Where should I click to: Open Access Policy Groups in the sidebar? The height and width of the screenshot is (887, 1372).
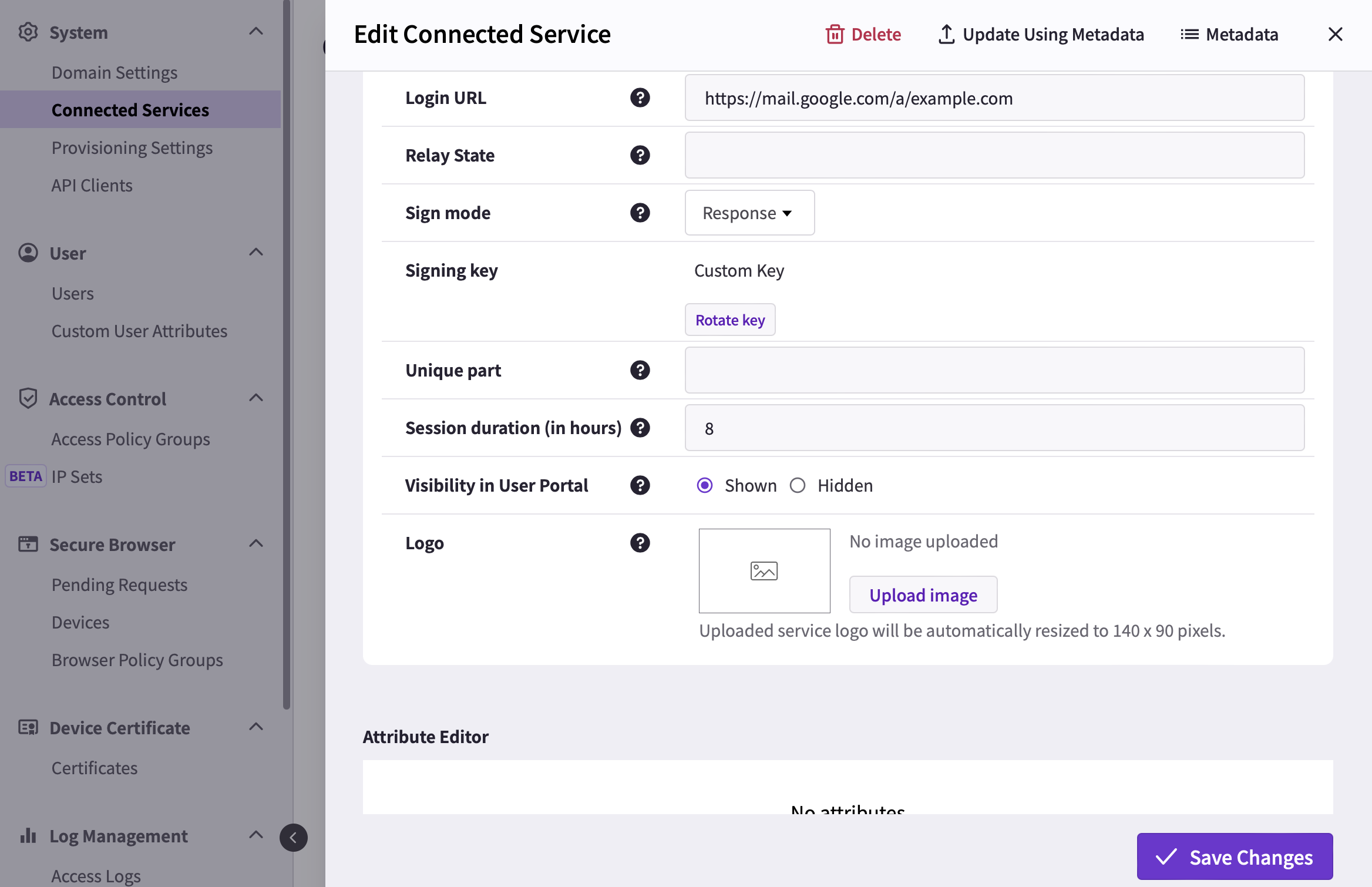130,439
